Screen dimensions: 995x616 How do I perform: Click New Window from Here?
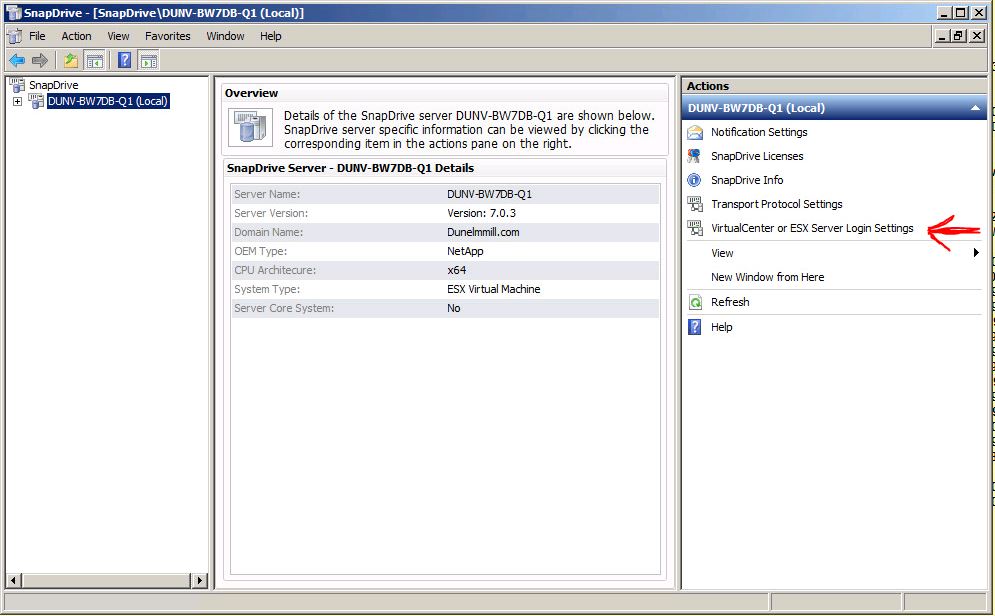(x=767, y=277)
